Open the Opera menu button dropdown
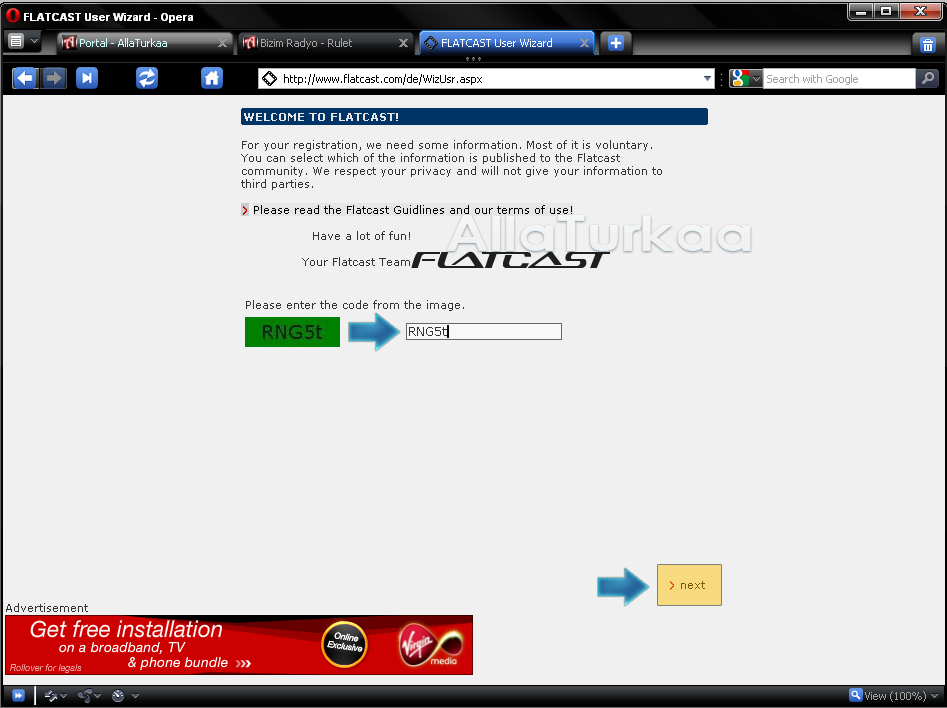947x708 pixels. pos(23,42)
